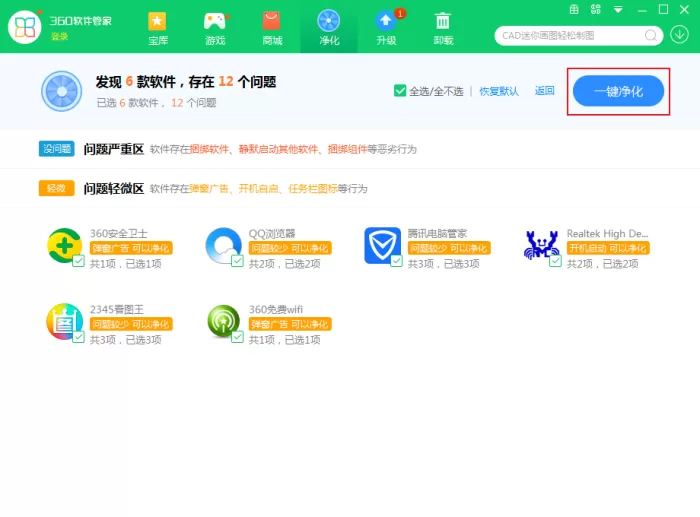The image size is (700, 517).
Task: Uncheck the 2345看图王 checkbox
Action: 79,337
